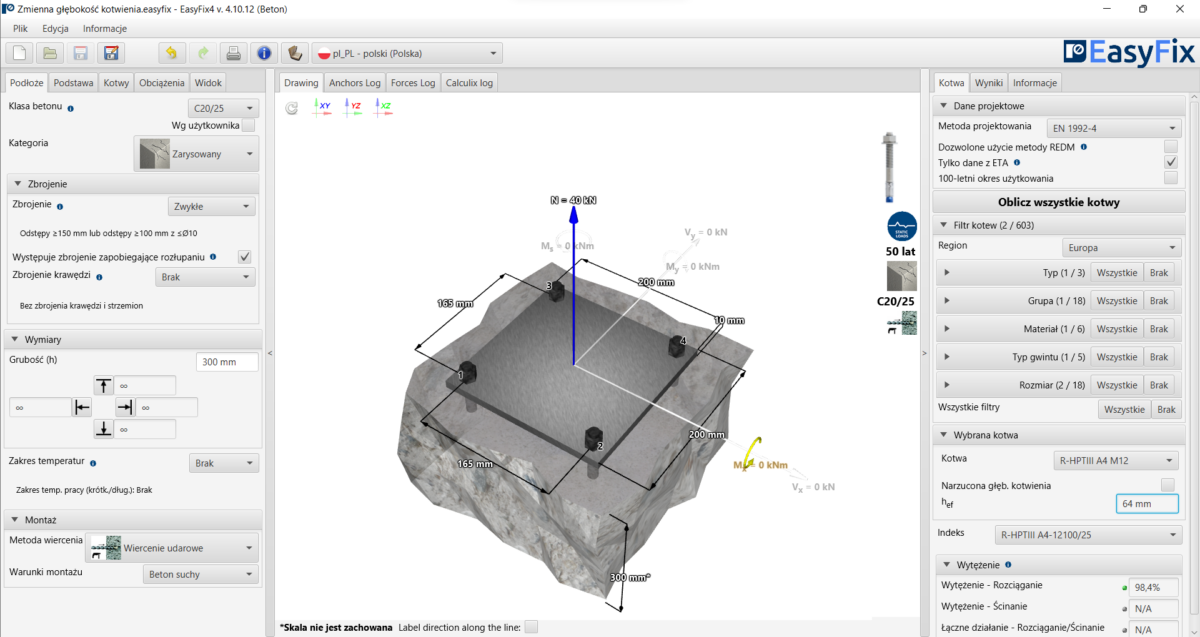The height and width of the screenshot is (637, 1200).
Task: Open the Zakres temperatur dropdown
Action: (x=224, y=463)
